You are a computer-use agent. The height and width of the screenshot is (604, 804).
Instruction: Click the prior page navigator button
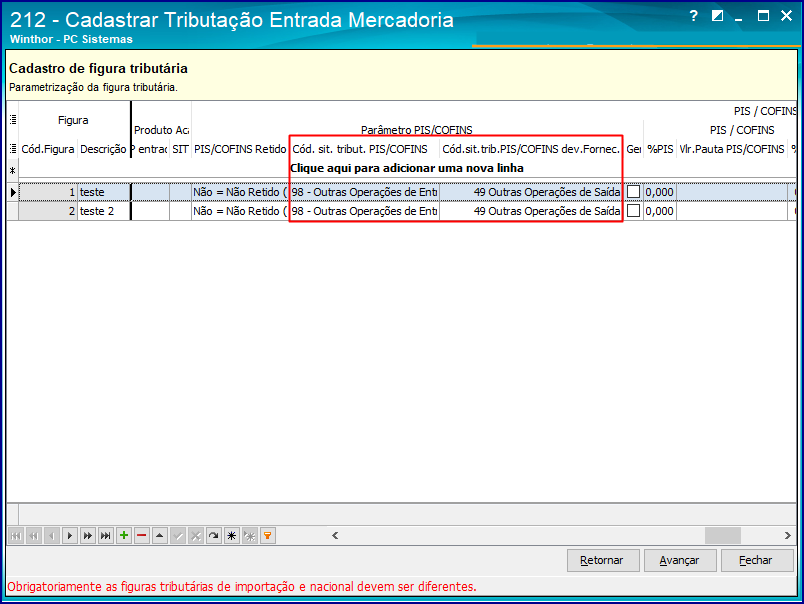[x=34, y=536]
